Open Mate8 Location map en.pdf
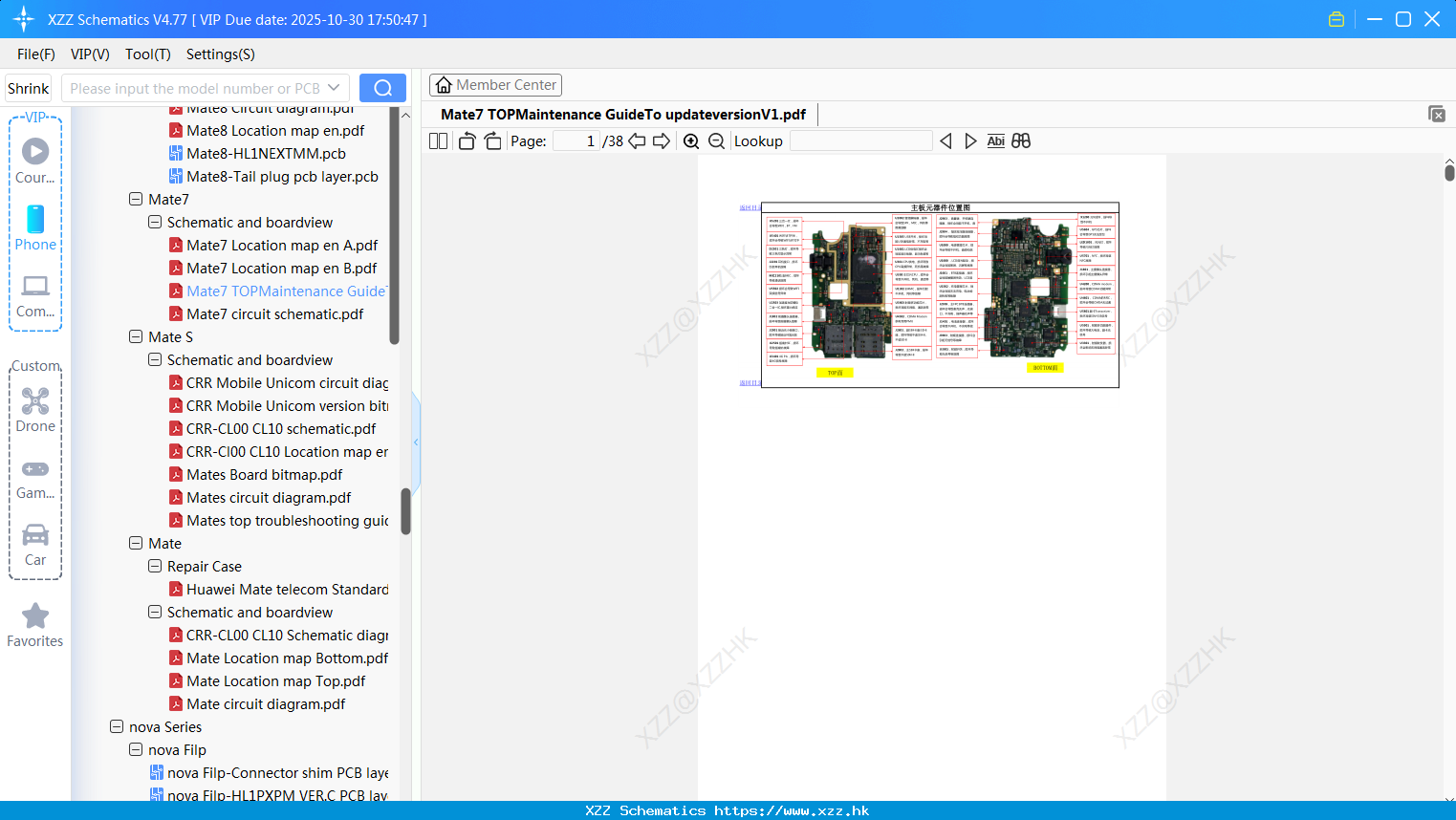This screenshot has width=1456, height=820. 275,130
